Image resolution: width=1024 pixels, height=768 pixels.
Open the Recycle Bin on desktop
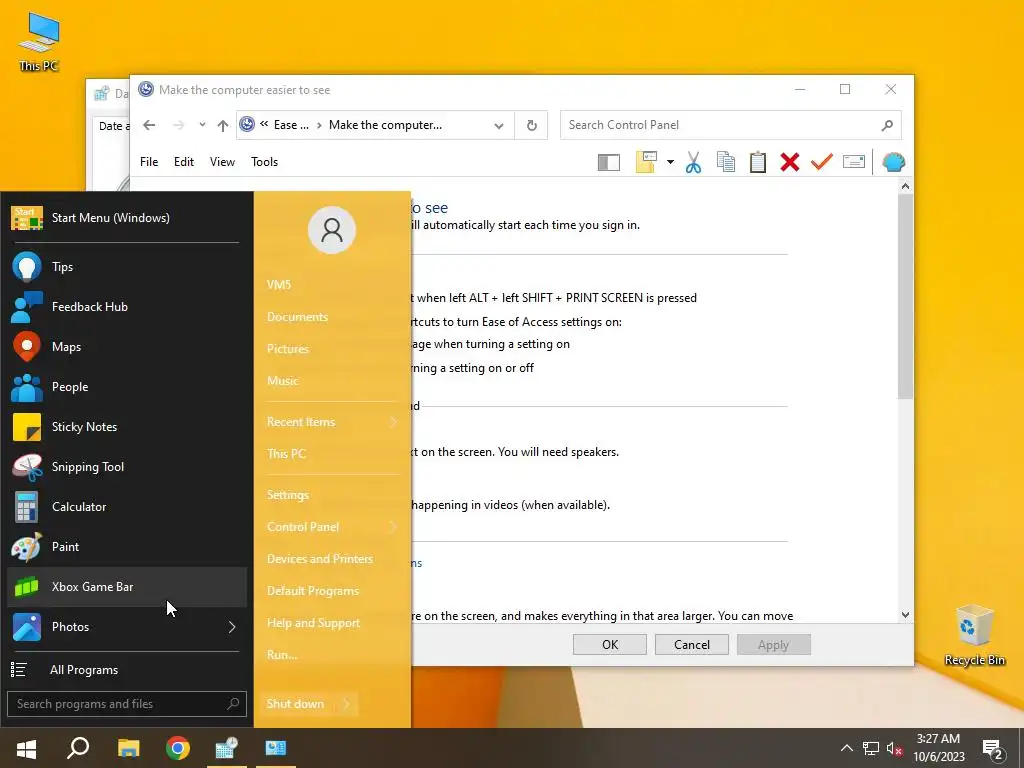click(x=974, y=635)
